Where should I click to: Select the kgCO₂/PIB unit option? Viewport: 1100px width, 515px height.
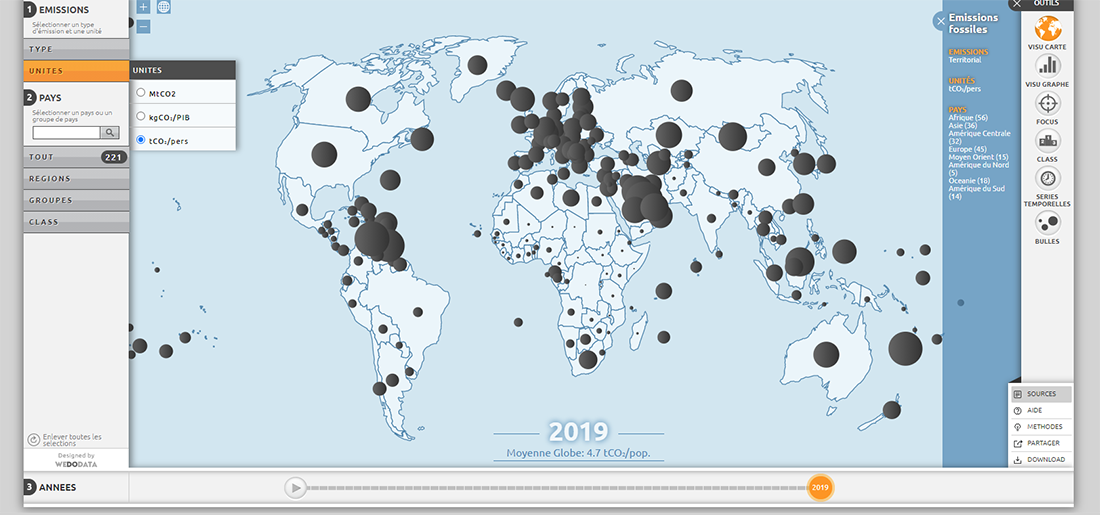pos(141,117)
